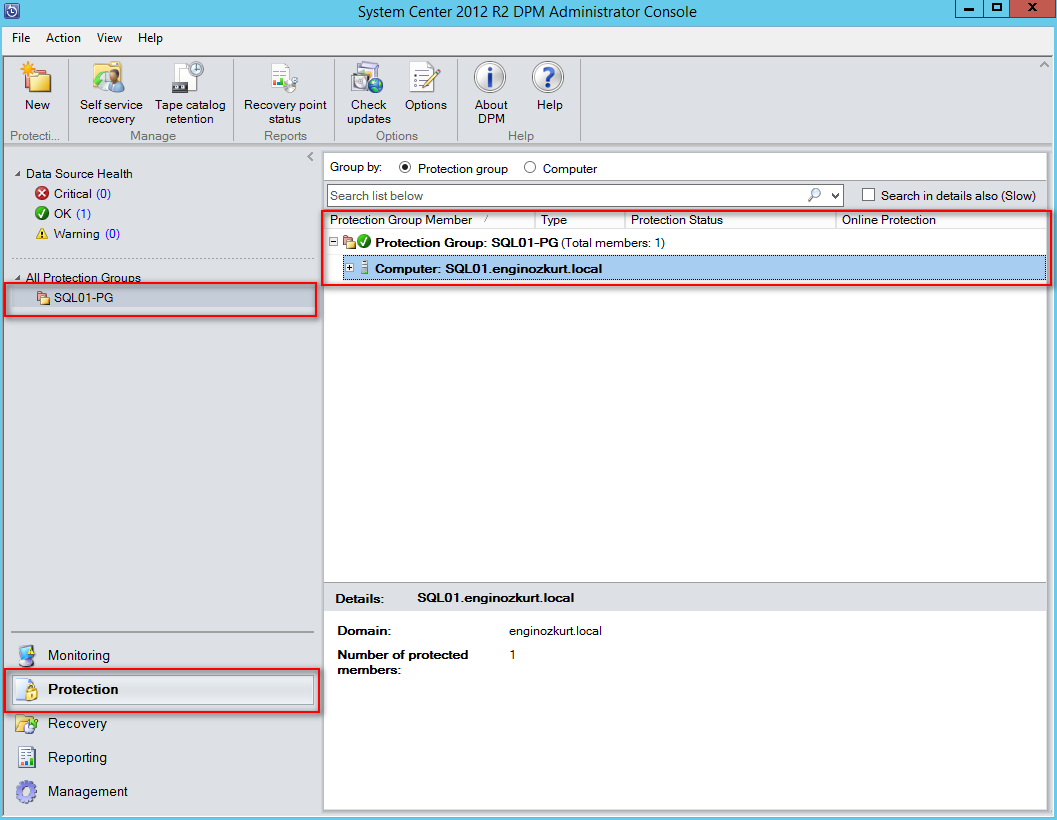The image size is (1057, 820).
Task: Click the Warning yellow triangle icon
Action: pos(42,233)
